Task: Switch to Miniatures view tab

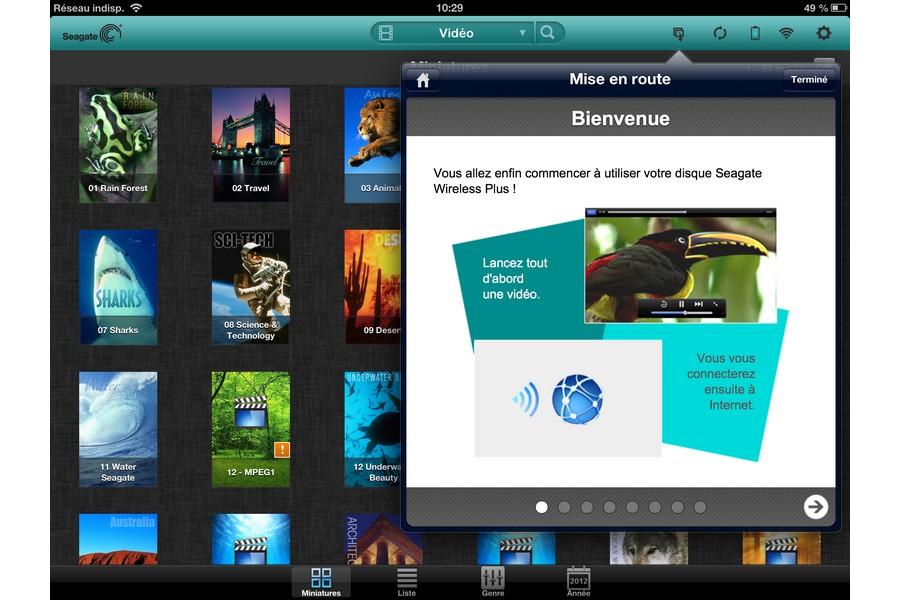Action: coord(321,582)
